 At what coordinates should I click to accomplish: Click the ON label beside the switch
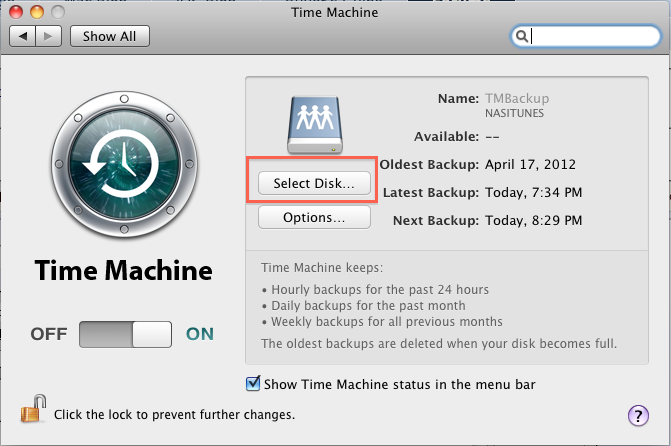coord(200,333)
